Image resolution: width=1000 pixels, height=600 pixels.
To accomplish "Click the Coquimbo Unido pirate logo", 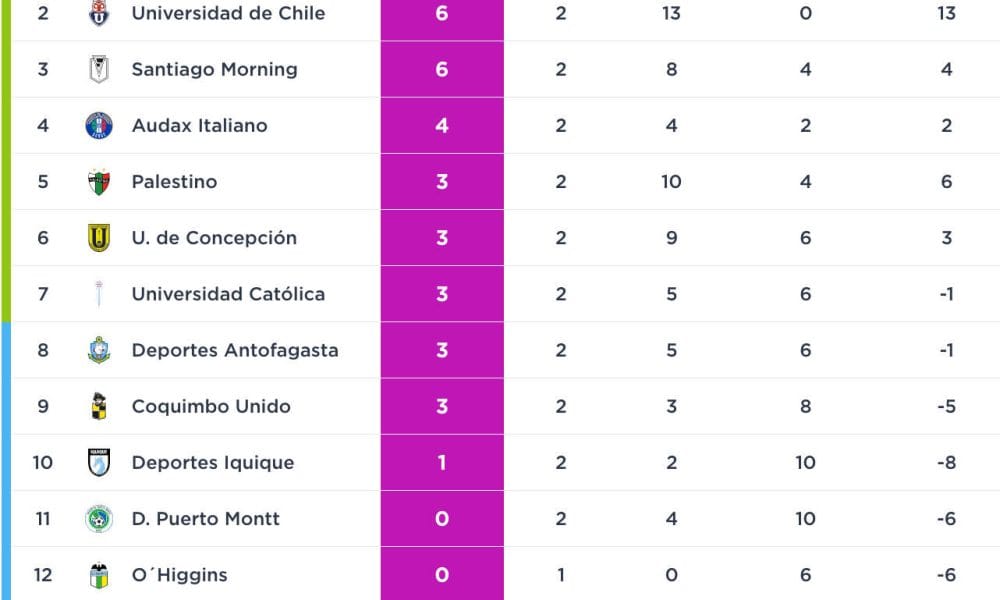I will tap(99, 406).
